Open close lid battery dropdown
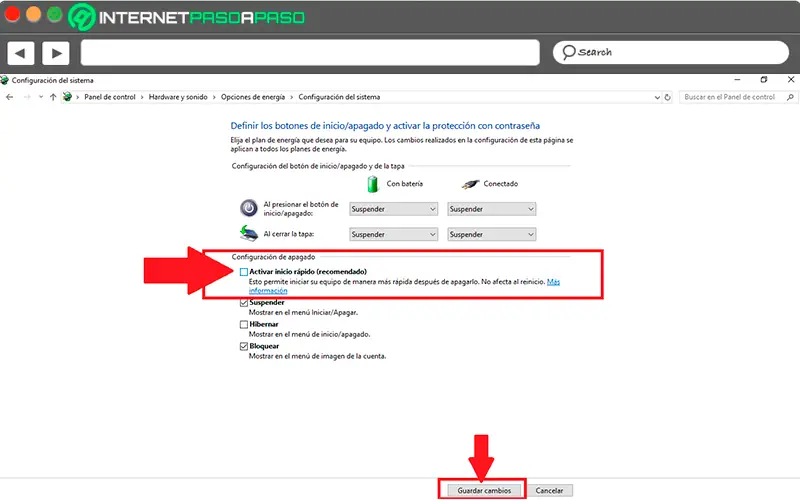800x500 pixels. pyautogui.click(x=393, y=234)
